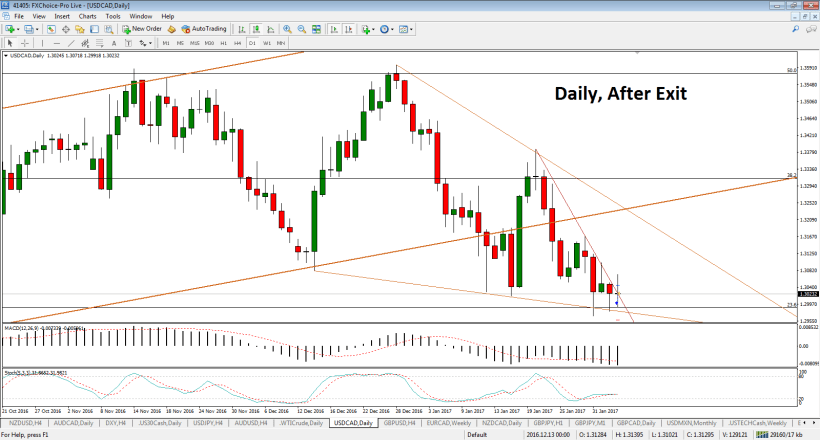Switch chart to line chart type
820x440 pixels.
click(270, 29)
